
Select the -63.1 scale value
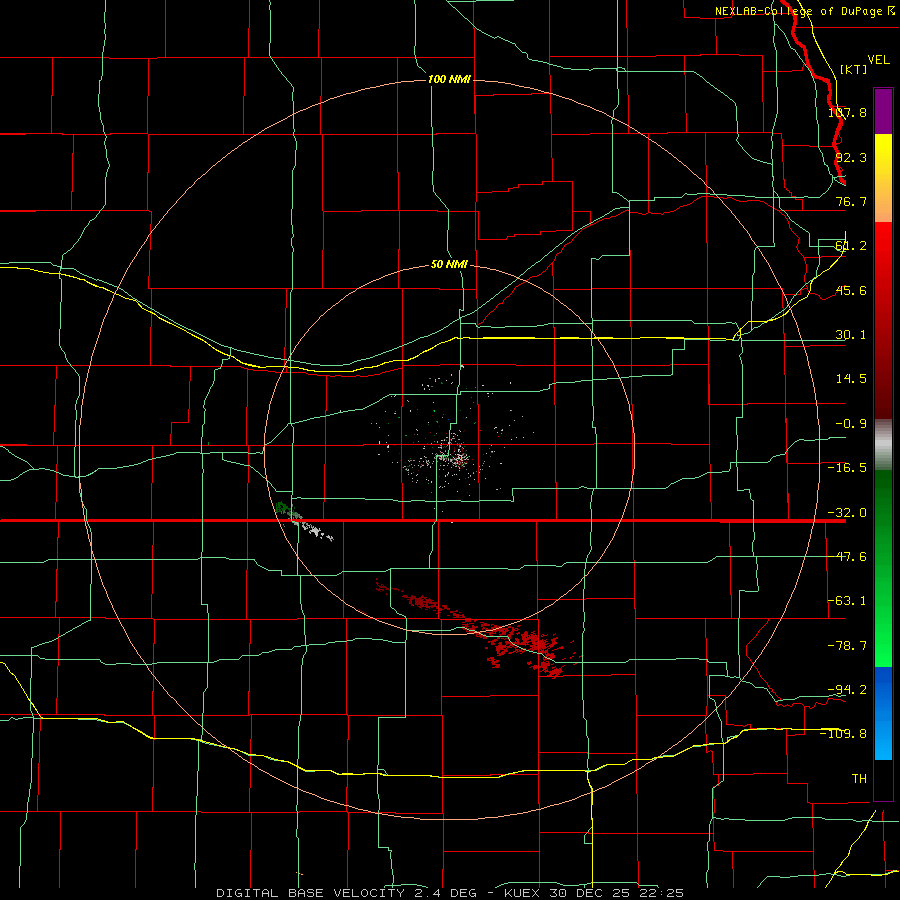[847, 601]
